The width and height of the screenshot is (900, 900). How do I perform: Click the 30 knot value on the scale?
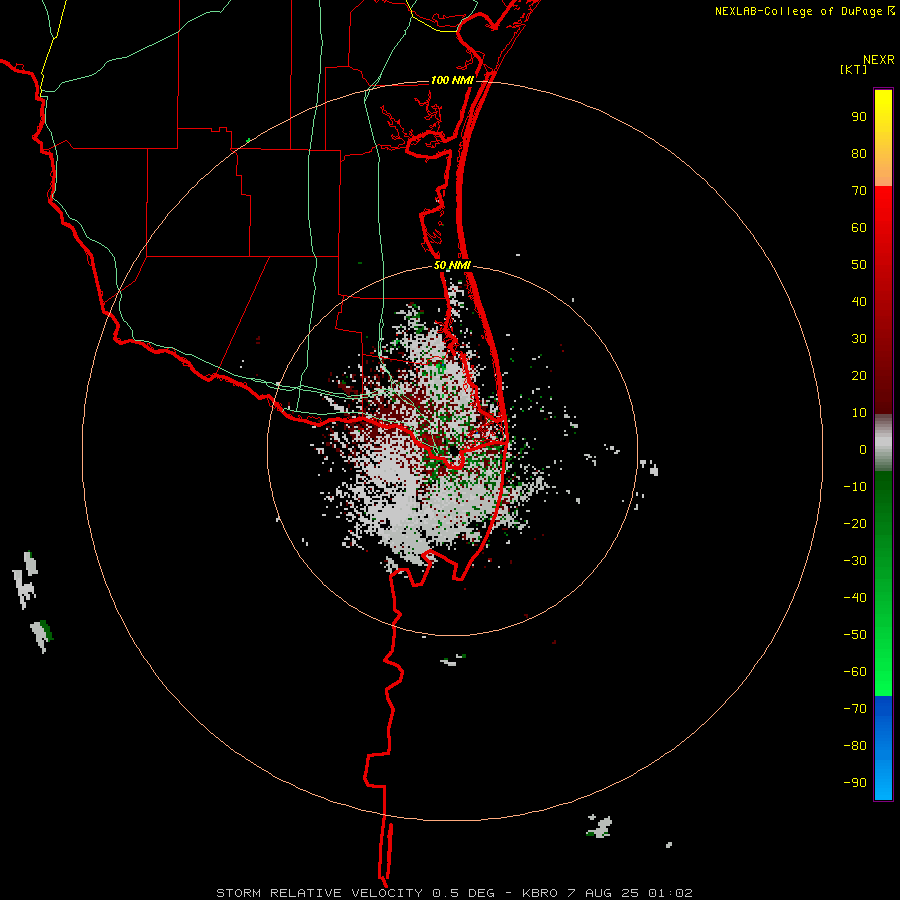click(859, 339)
